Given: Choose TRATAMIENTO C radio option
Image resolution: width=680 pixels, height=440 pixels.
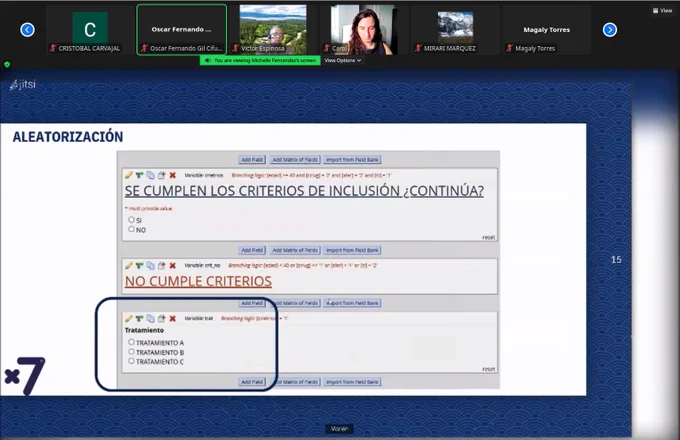Looking at the screenshot, I should 131,361.
